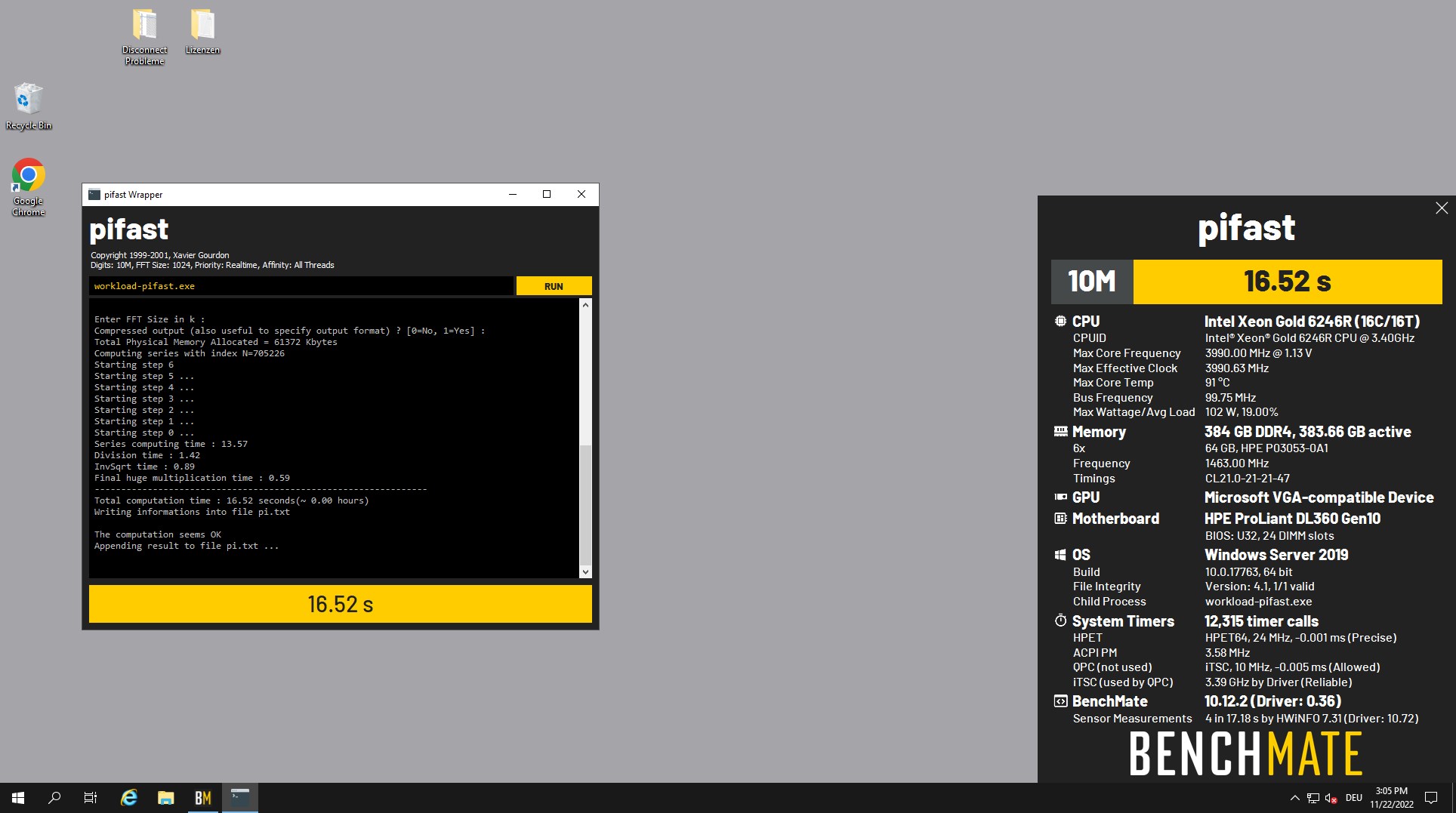Viewport: 1456px width, 813px height.
Task: Click the Memory module icon in BenchMate panel
Action: pyautogui.click(x=1060, y=431)
